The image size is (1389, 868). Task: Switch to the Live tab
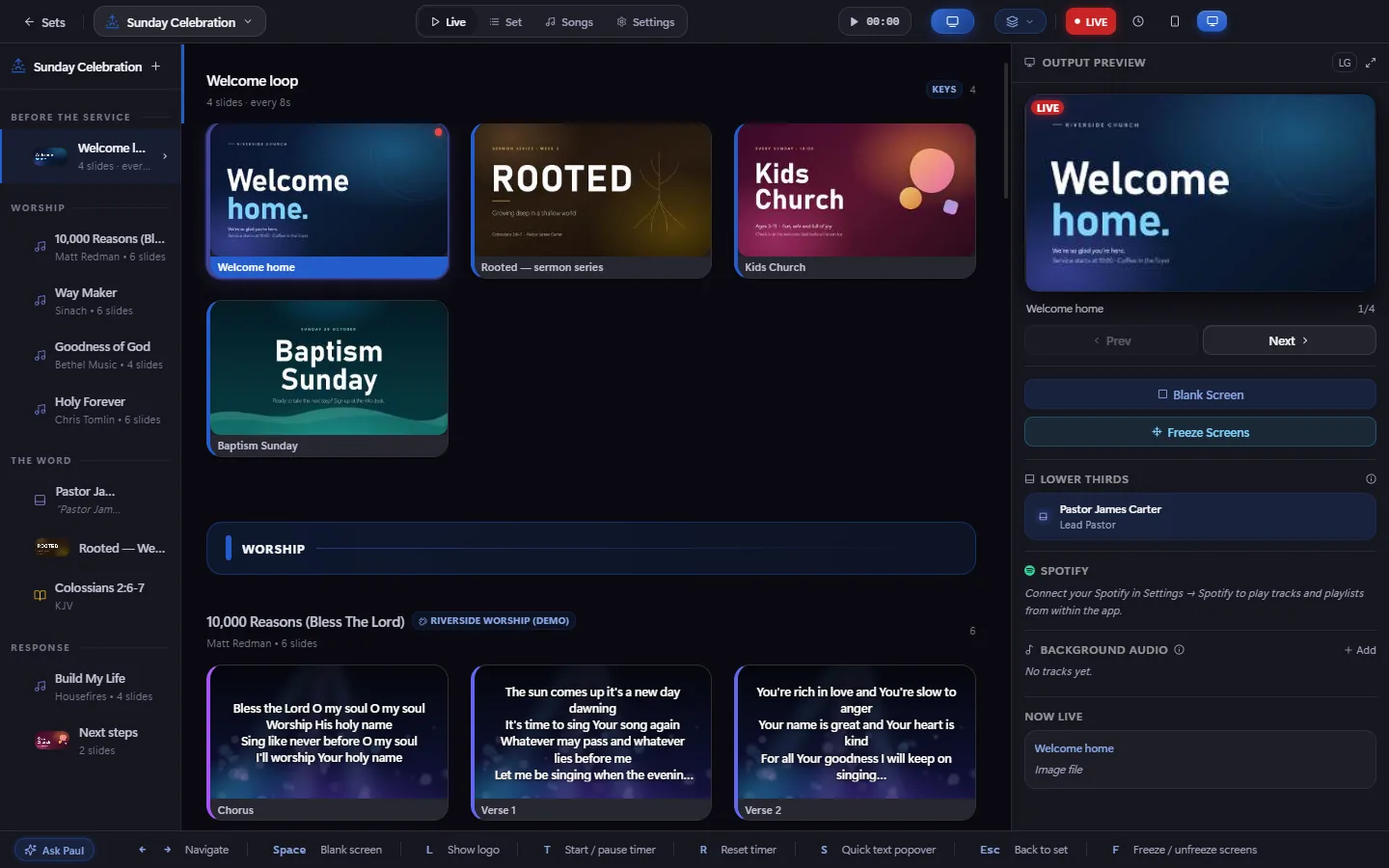coord(449,22)
